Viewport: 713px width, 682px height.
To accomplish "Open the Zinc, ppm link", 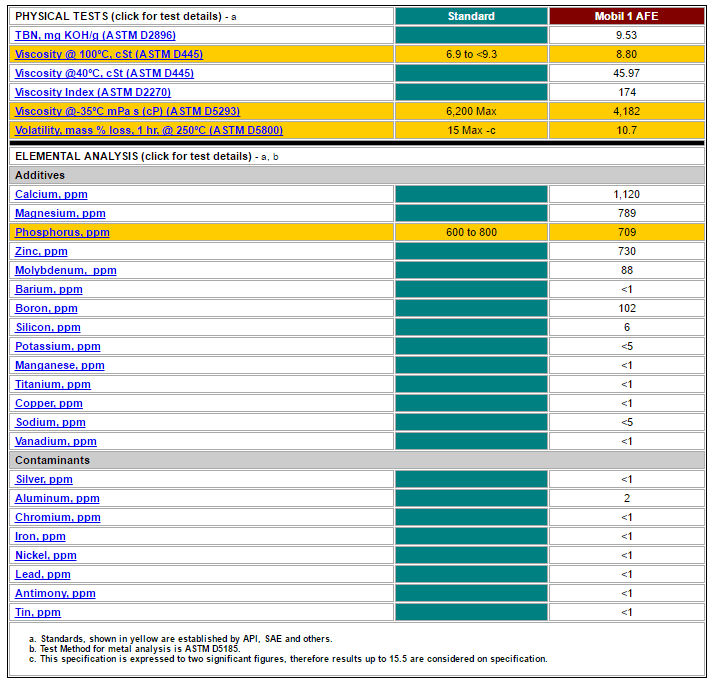I will click(41, 251).
